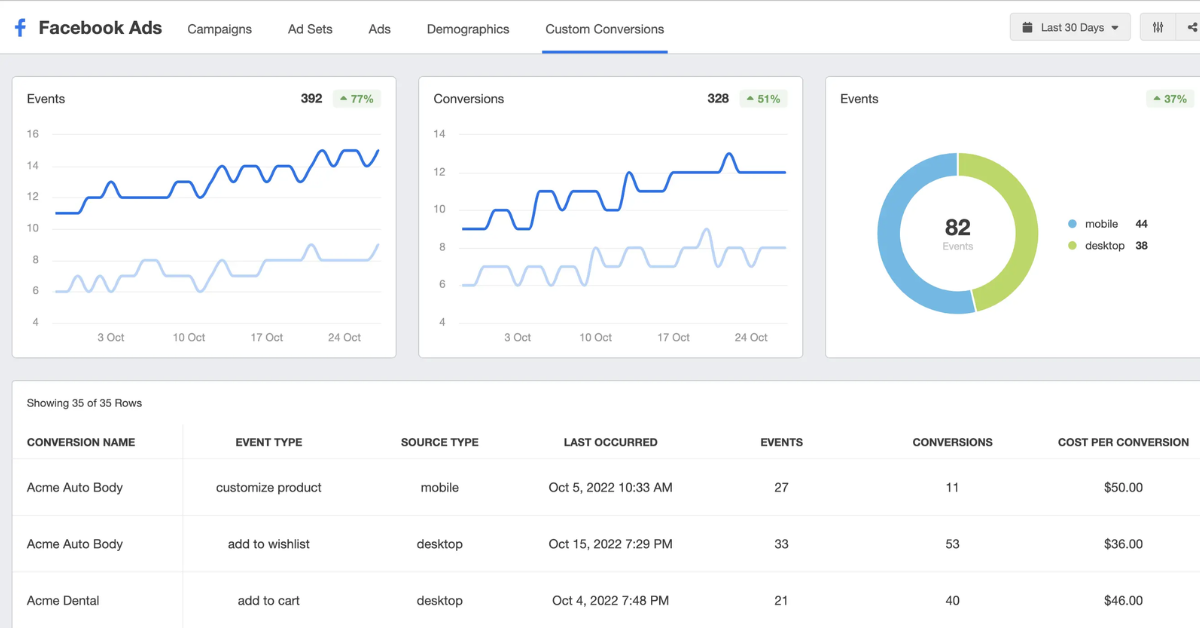
Task: Click the 37% increase badge on donut card
Action: click(x=1169, y=99)
